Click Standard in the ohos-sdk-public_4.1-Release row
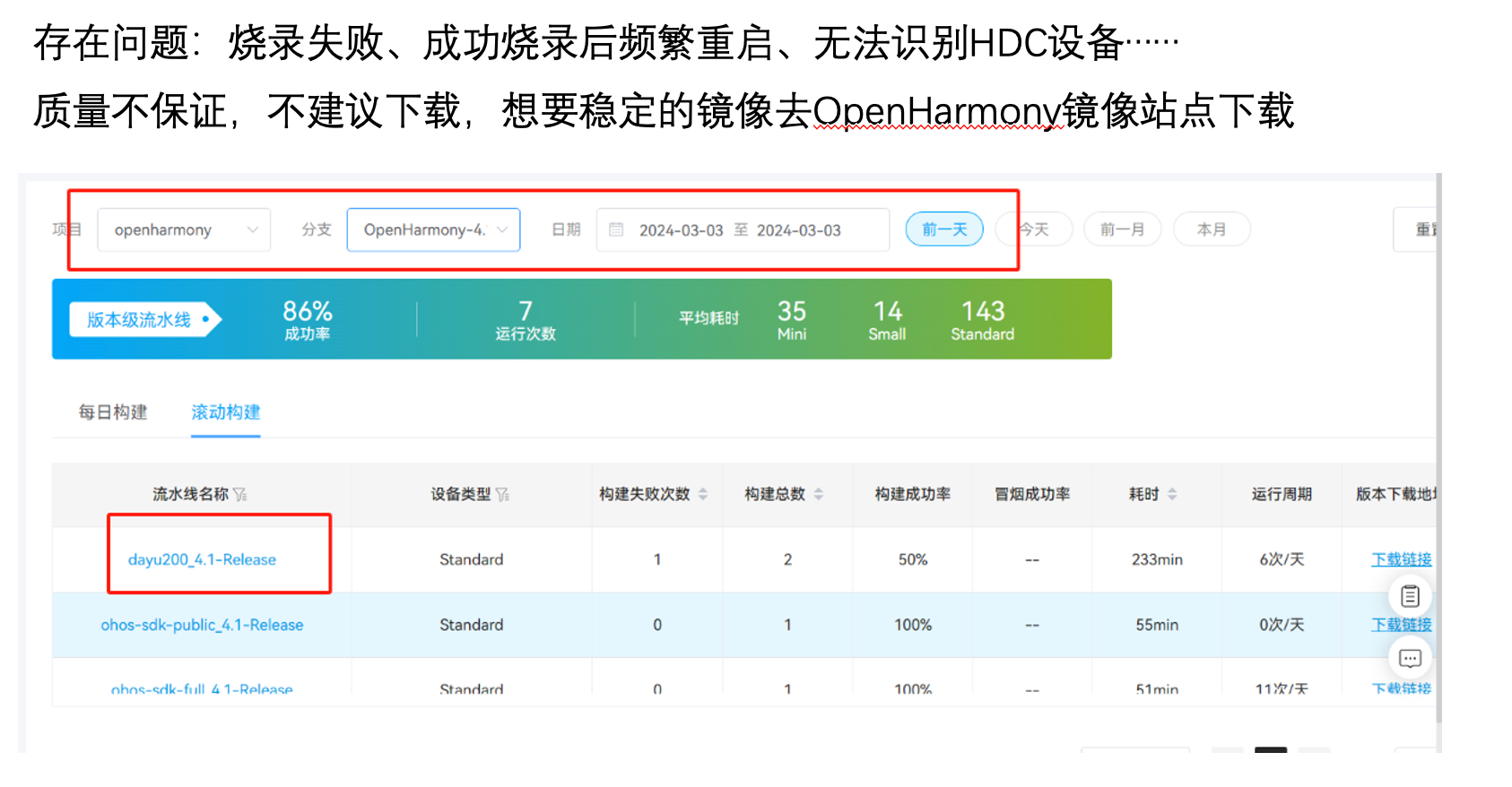Screen dimensions: 1512x787 coord(472,625)
